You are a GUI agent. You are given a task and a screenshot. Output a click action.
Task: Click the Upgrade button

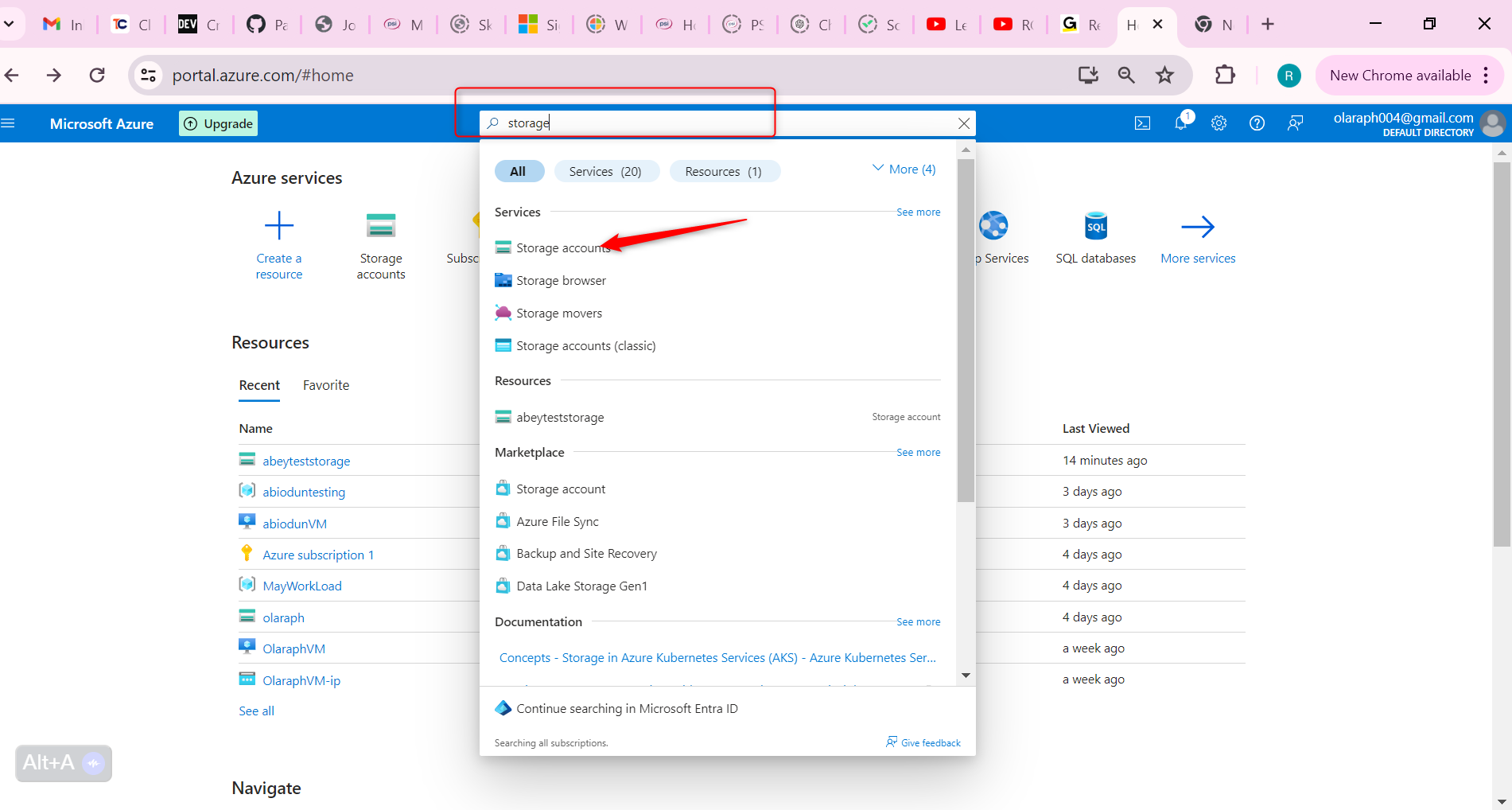click(217, 123)
